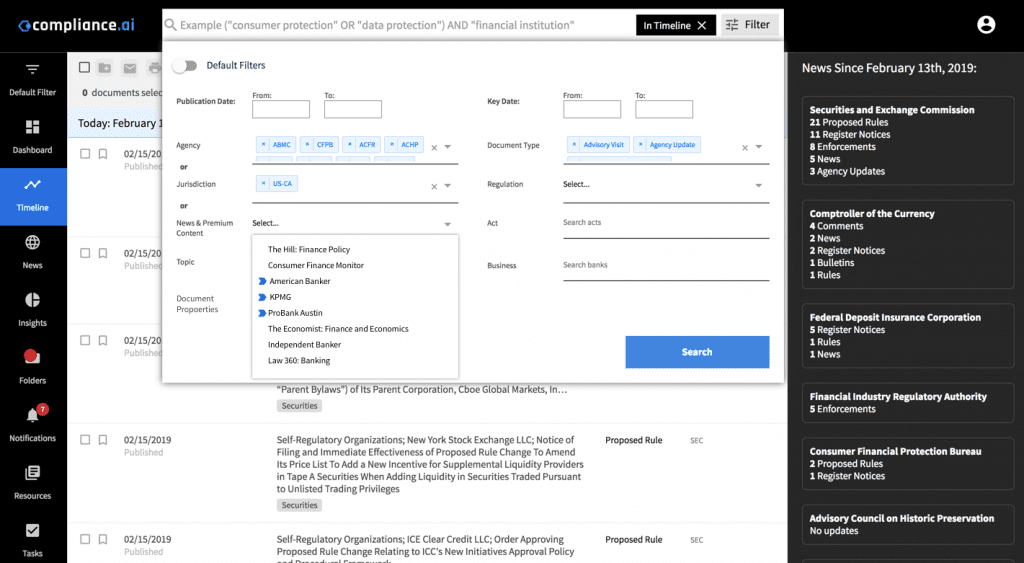1024x563 pixels.
Task: Remove the ABMC agency tag
Action: tap(264, 144)
